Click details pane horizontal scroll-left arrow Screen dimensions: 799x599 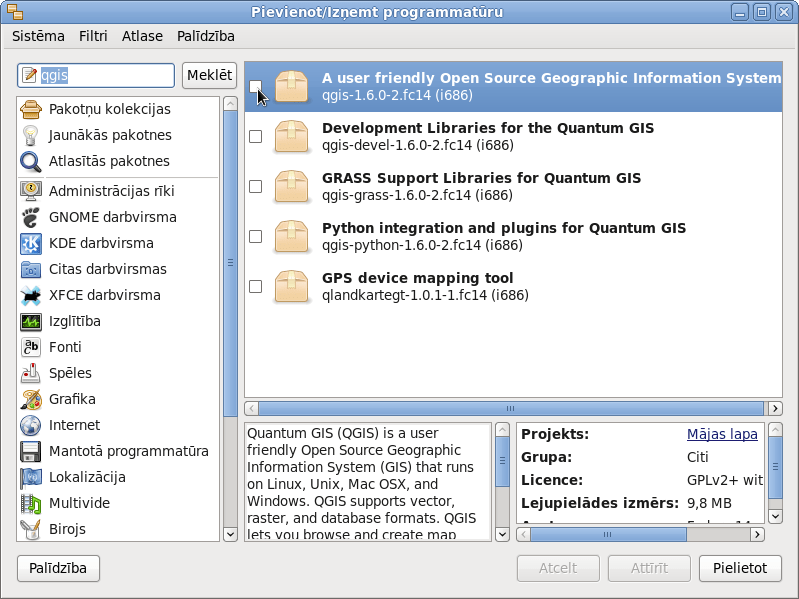coord(523,534)
